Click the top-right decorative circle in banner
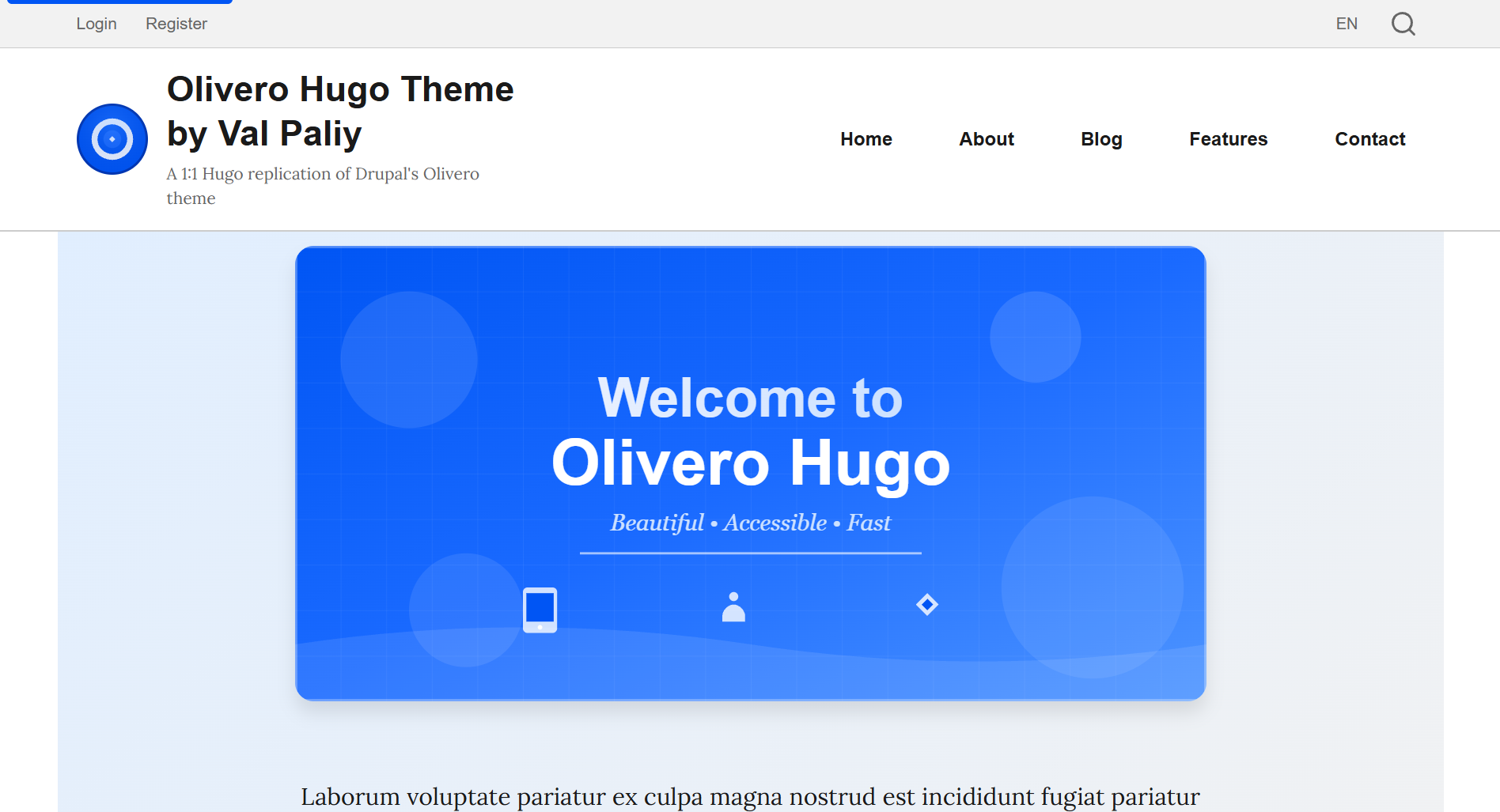Image resolution: width=1500 pixels, height=812 pixels. point(1035,337)
